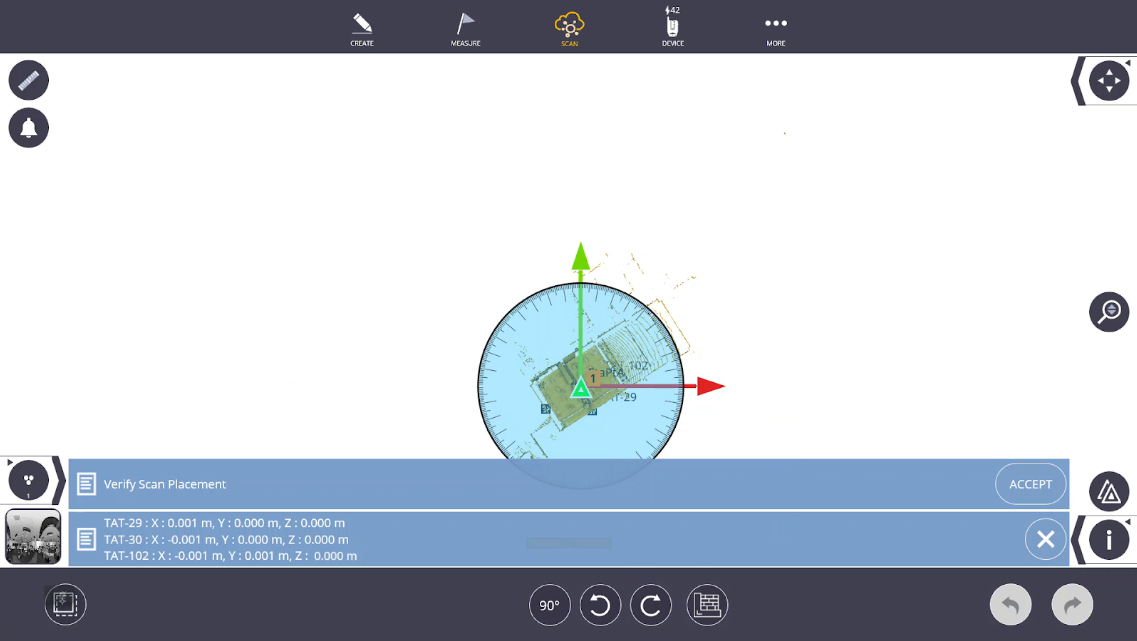Click the ruler measurement tool icon
Image resolution: width=1137 pixels, height=641 pixels.
click(x=29, y=80)
